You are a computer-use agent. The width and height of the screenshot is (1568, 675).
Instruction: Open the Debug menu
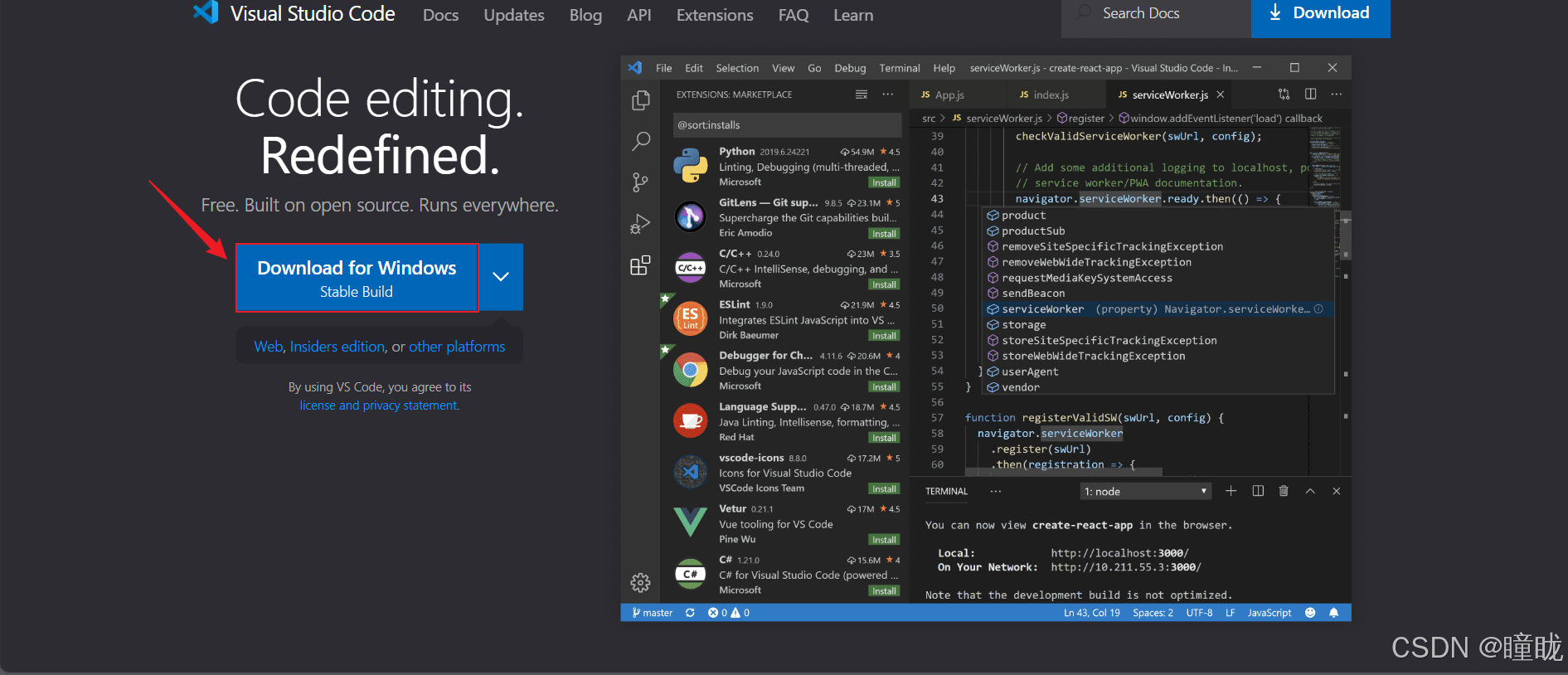click(x=850, y=68)
